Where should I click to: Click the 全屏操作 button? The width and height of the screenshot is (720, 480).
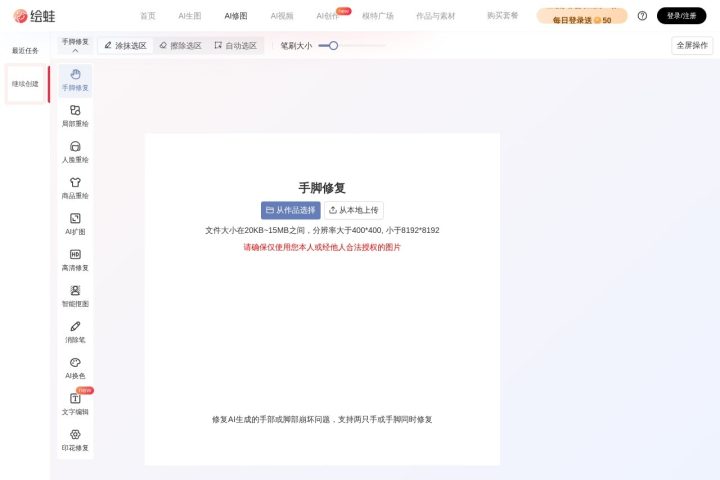[692, 45]
